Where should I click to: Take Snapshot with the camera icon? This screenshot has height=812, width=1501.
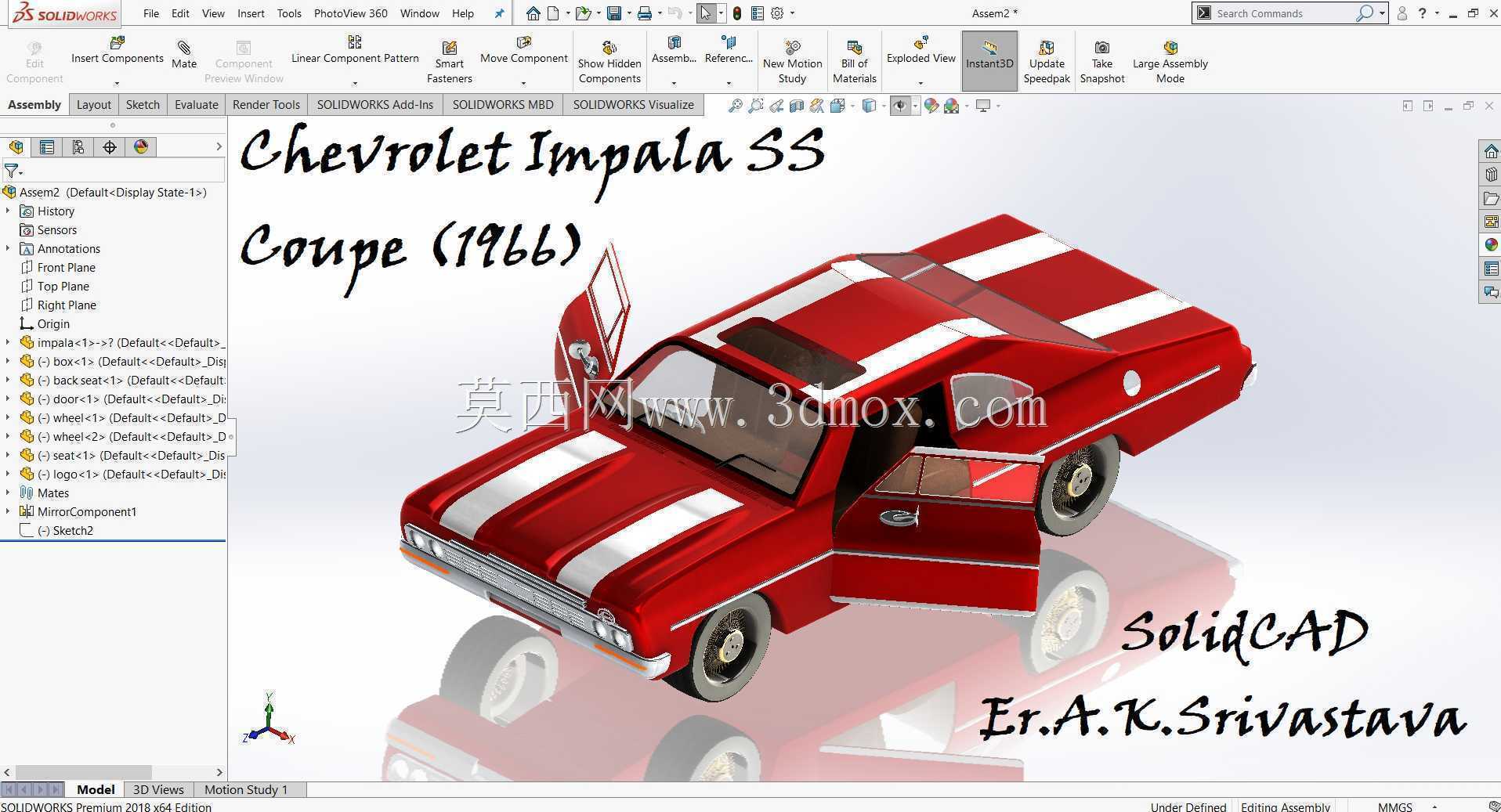point(1102,63)
